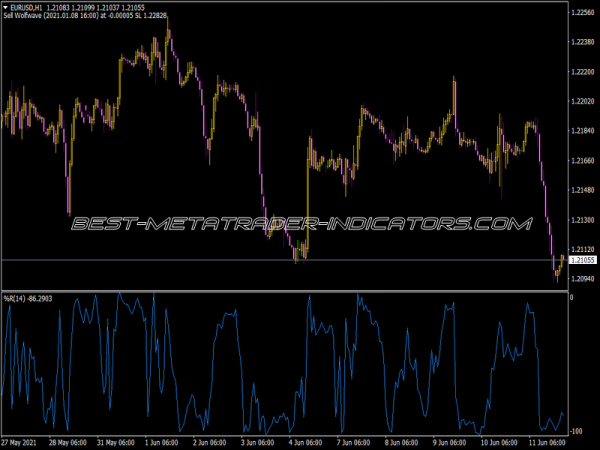Click the 27 May 2021 date label
The height and width of the screenshot is (450, 600).
(22, 442)
